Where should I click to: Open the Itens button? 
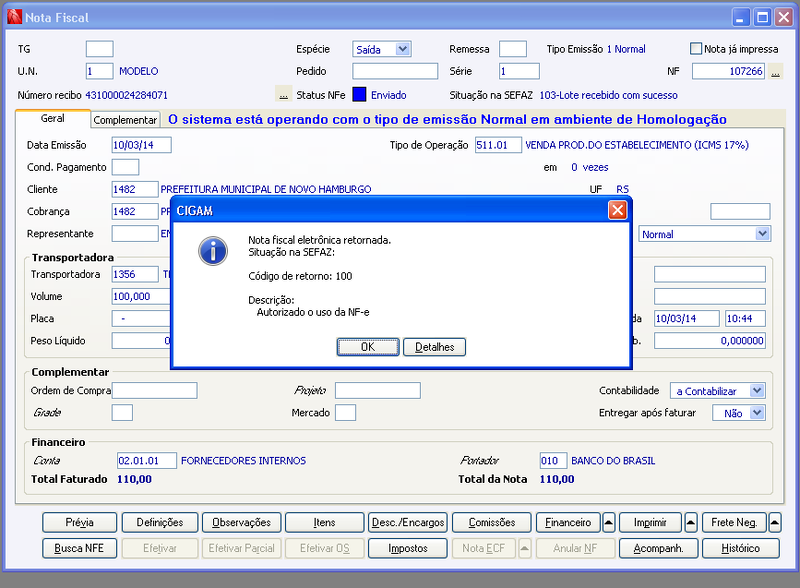[324, 522]
